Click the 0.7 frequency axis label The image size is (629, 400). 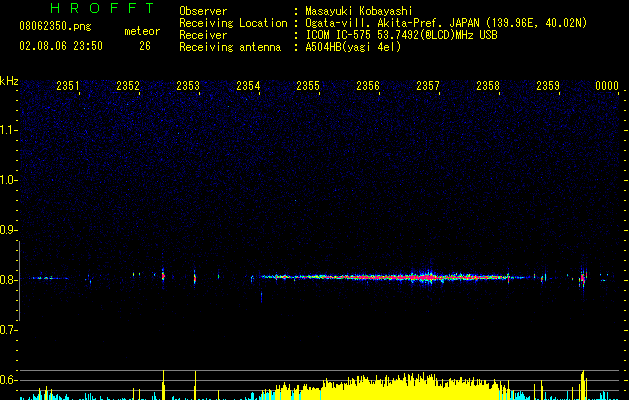click(x=8, y=330)
